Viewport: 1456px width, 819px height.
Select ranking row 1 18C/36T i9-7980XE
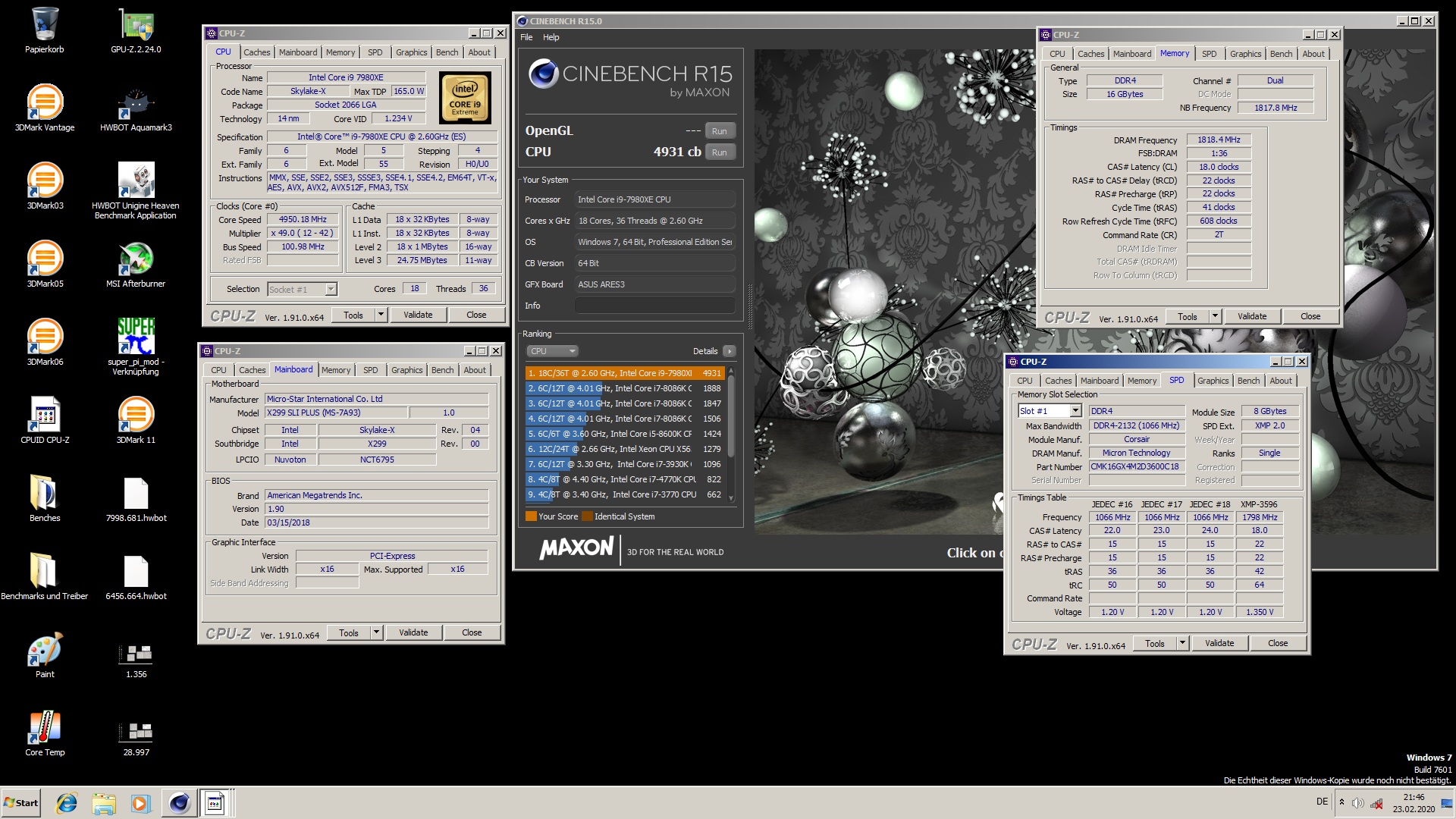(625, 373)
